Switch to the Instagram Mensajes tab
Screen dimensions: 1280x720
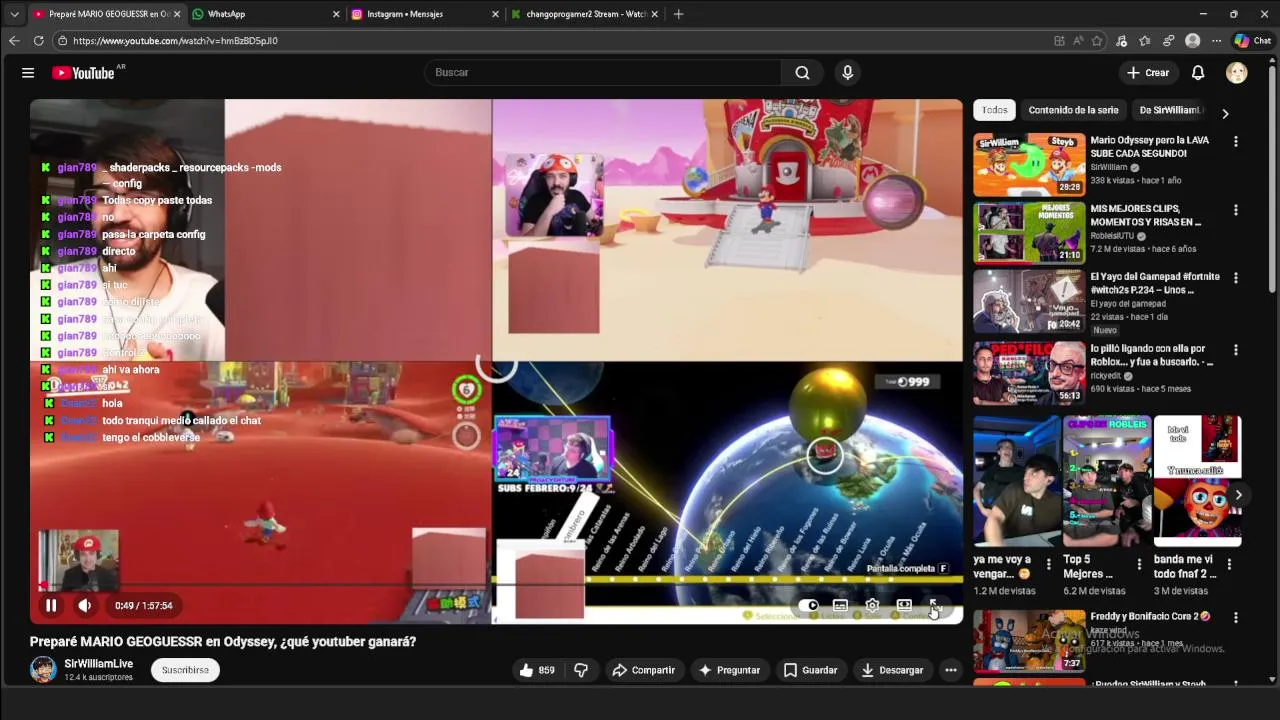click(424, 14)
